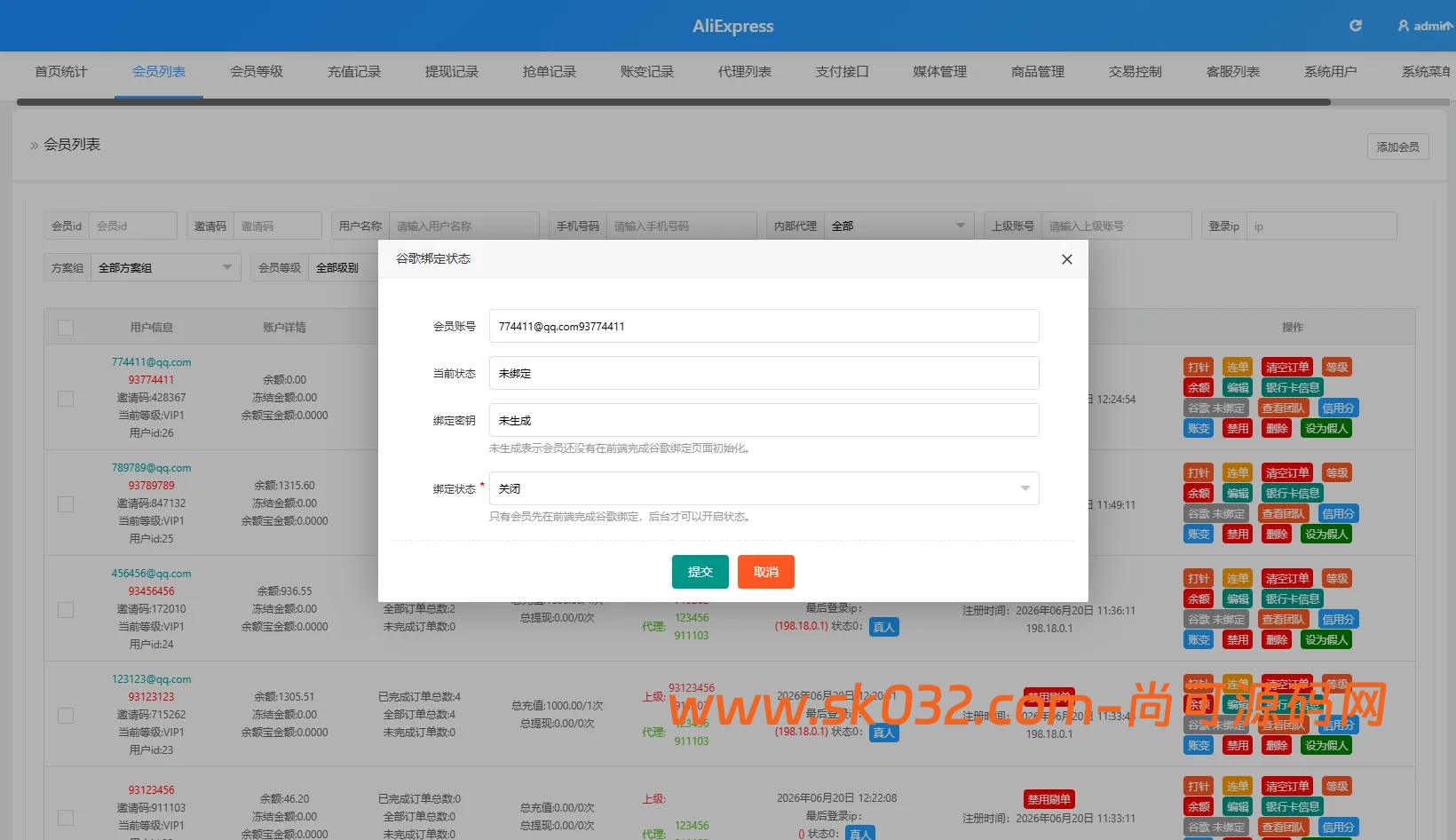
Task: Click the 邀请码 search field
Action: click(x=278, y=226)
